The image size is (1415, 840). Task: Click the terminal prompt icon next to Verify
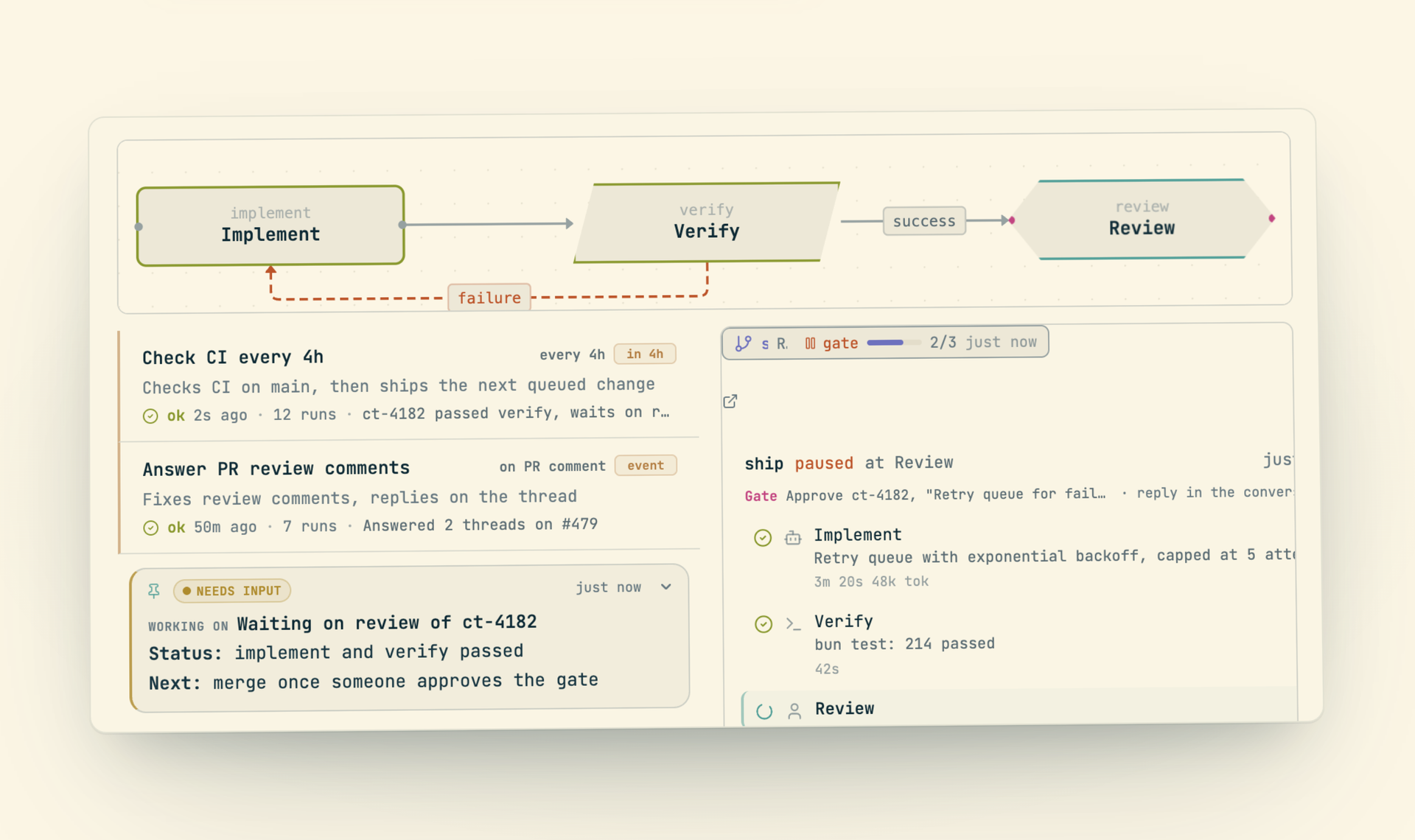[793, 623]
